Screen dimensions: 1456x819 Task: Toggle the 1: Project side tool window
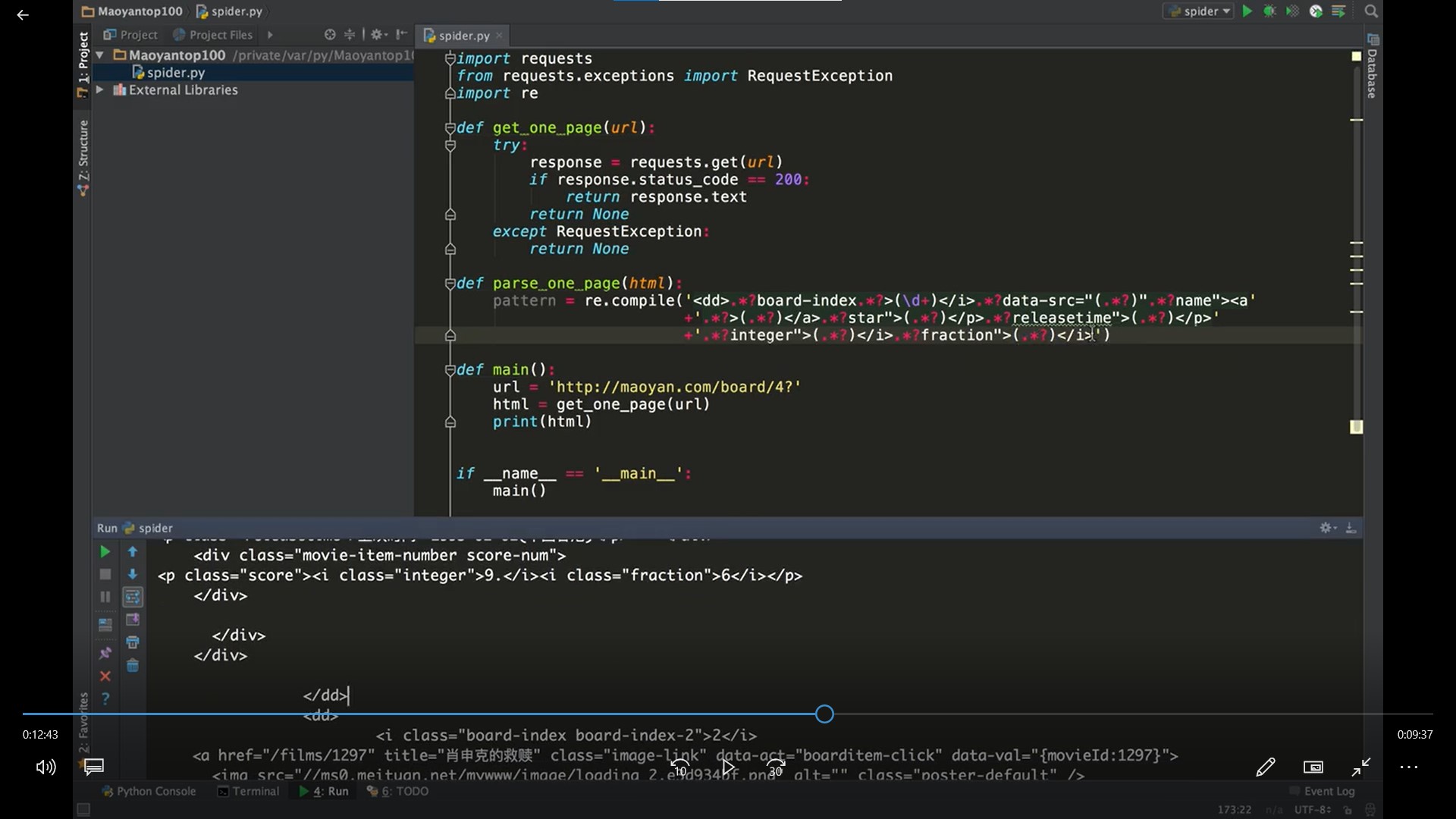click(83, 65)
